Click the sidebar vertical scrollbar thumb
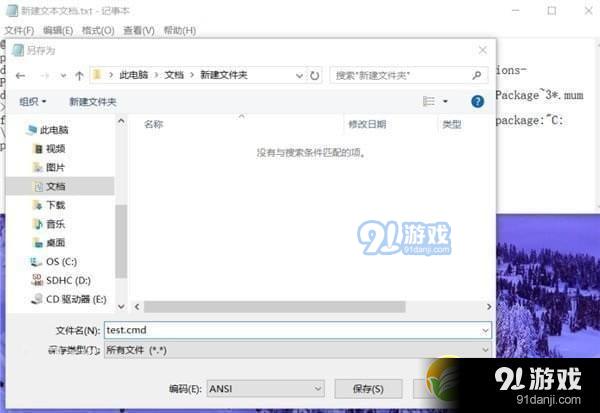Screen dimensions: 600x413 pyautogui.click(x=121, y=241)
